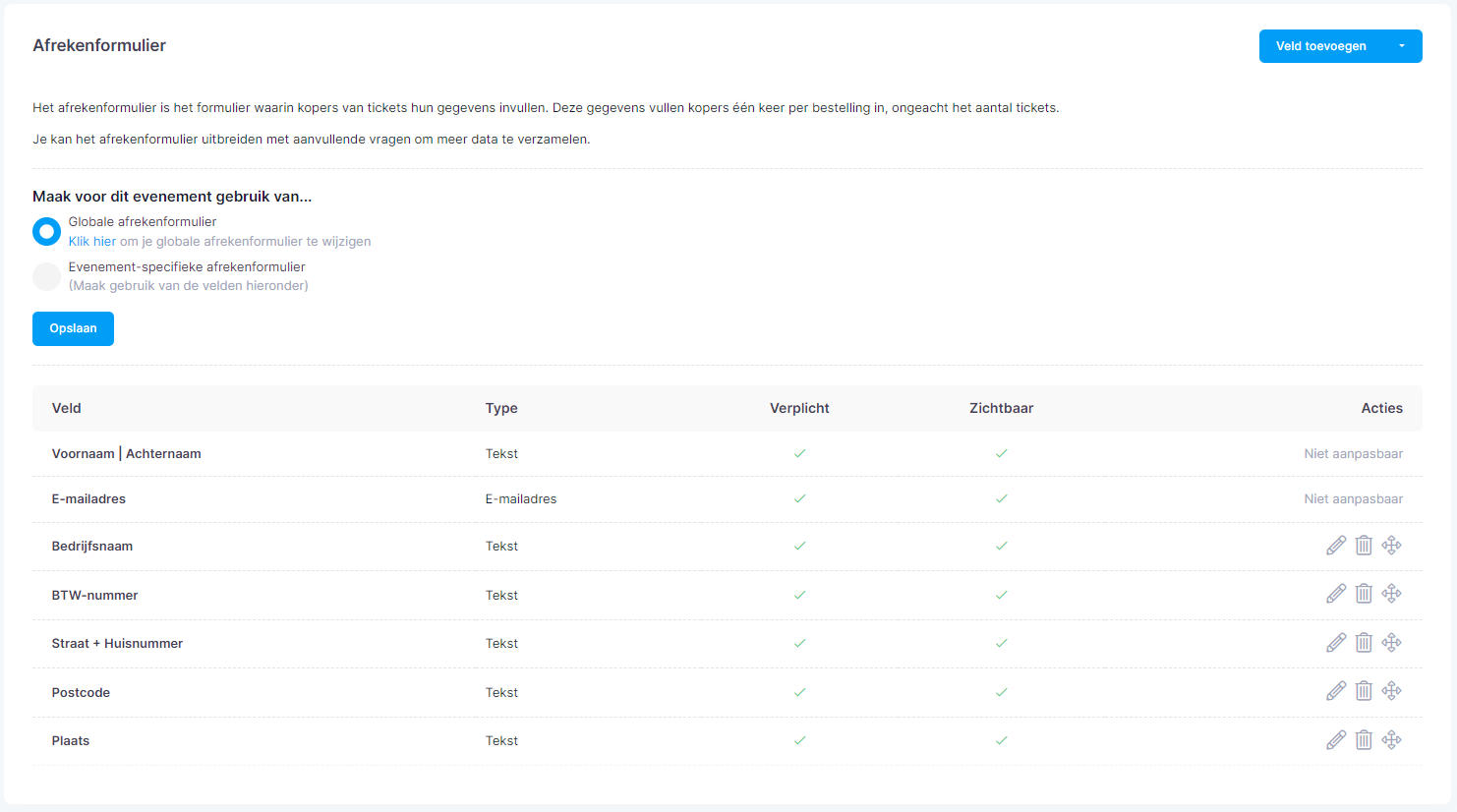Click move icon of BTW-nummer row
The width and height of the screenshot is (1457, 812).
(x=1391, y=594)
